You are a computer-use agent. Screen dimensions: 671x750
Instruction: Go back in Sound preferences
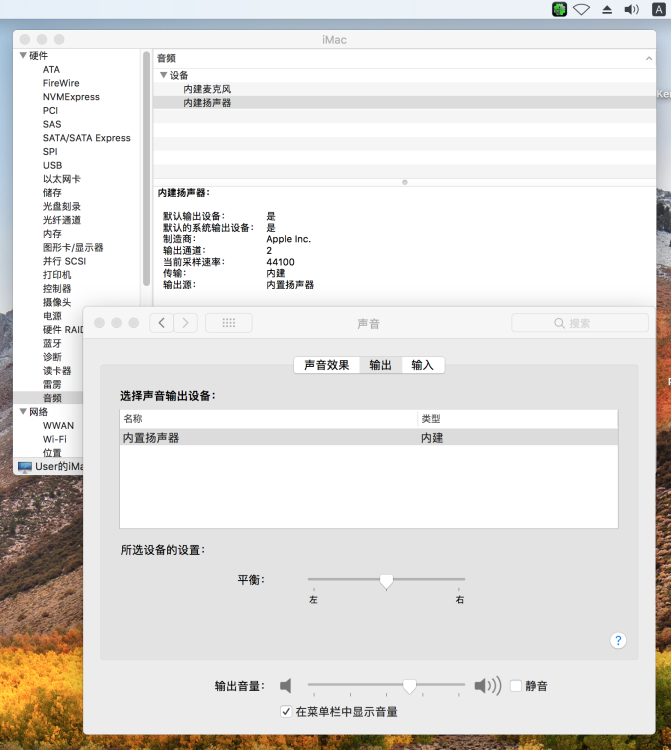point(162,323)
